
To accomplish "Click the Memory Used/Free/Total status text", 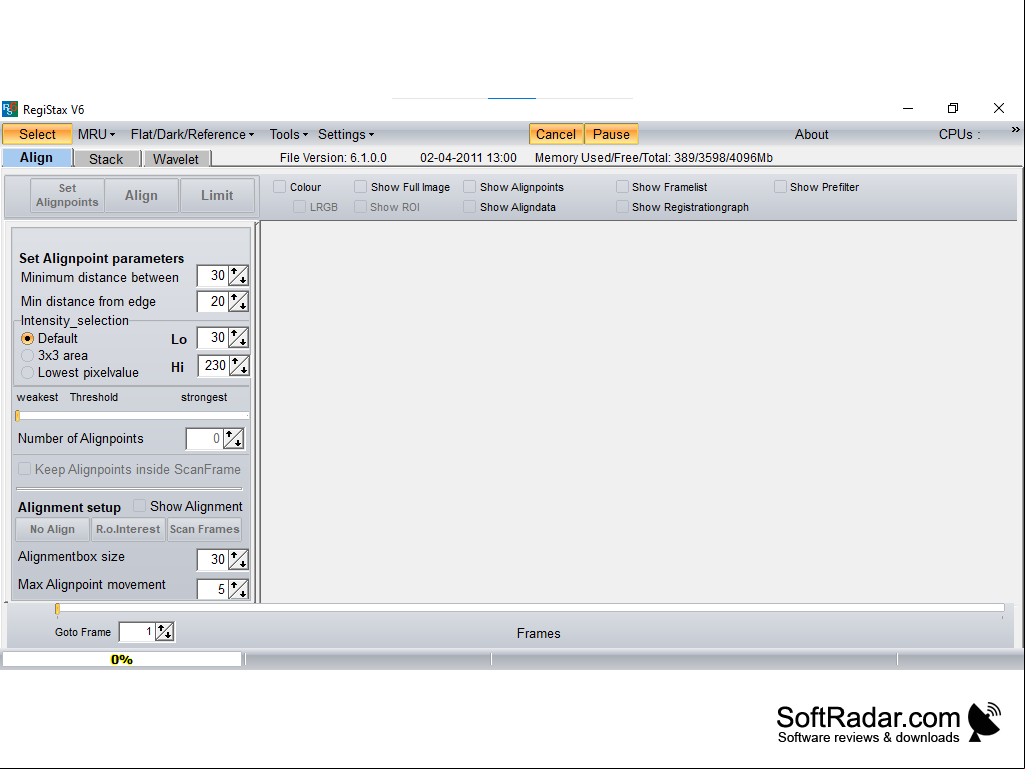I will [654, 158].
